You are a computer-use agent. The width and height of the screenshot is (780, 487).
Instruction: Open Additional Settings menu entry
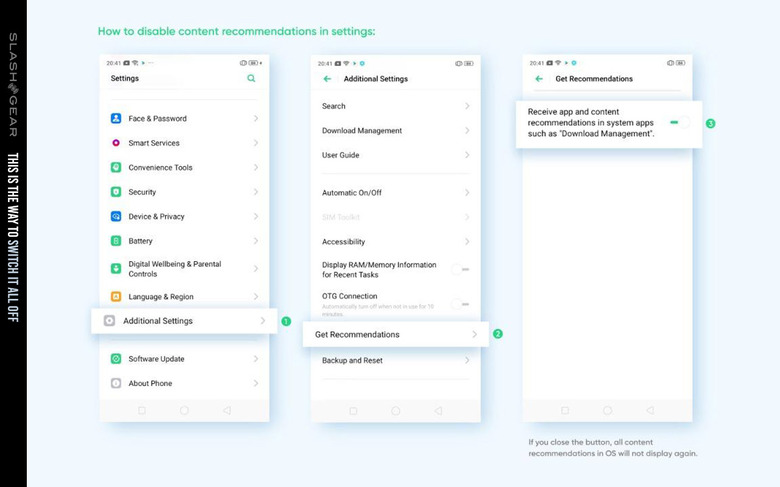184,321
